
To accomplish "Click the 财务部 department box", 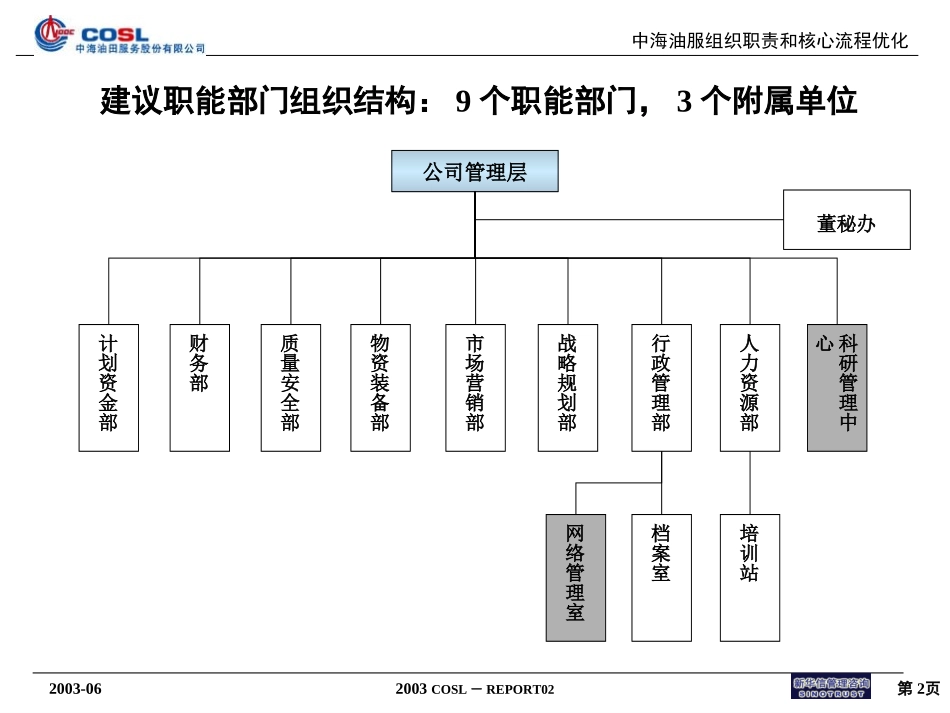I will tap(199, 388).
